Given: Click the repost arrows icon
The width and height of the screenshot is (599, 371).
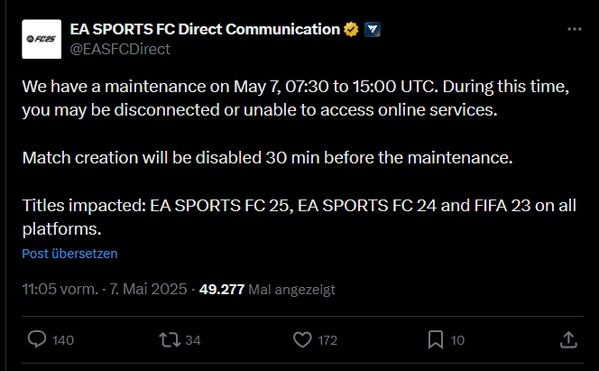Looking at the screenshot, I should 170,340.
